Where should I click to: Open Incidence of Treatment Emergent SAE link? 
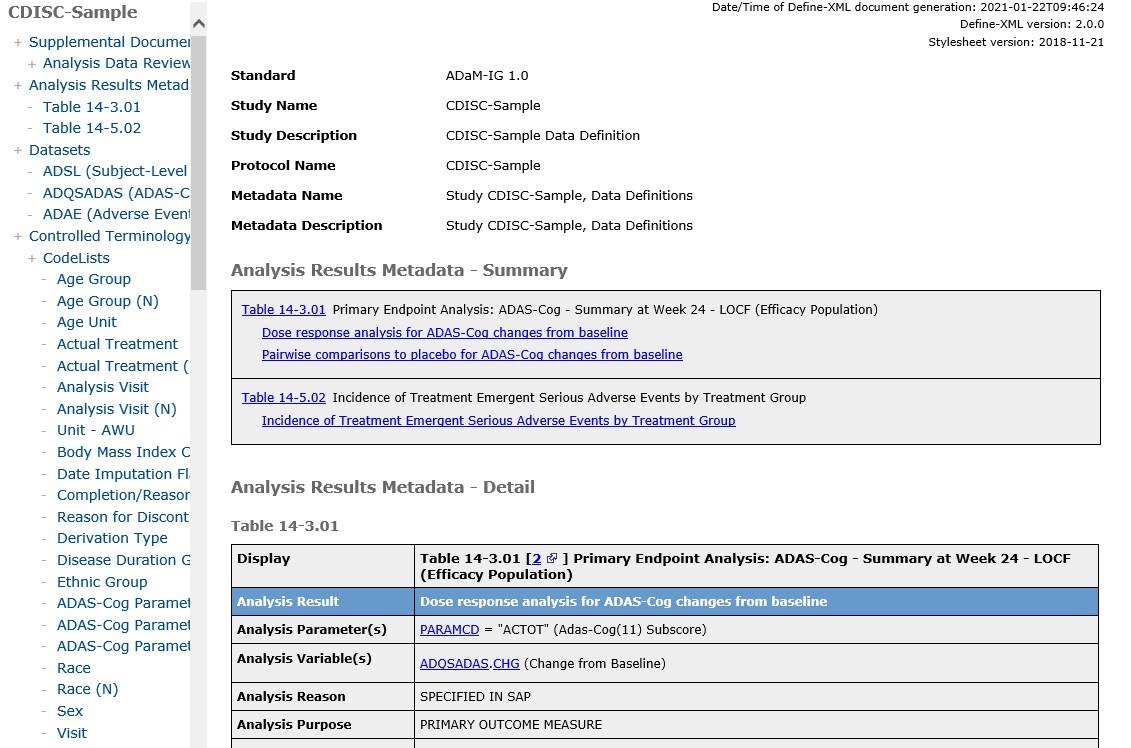[x=498, y=421]
